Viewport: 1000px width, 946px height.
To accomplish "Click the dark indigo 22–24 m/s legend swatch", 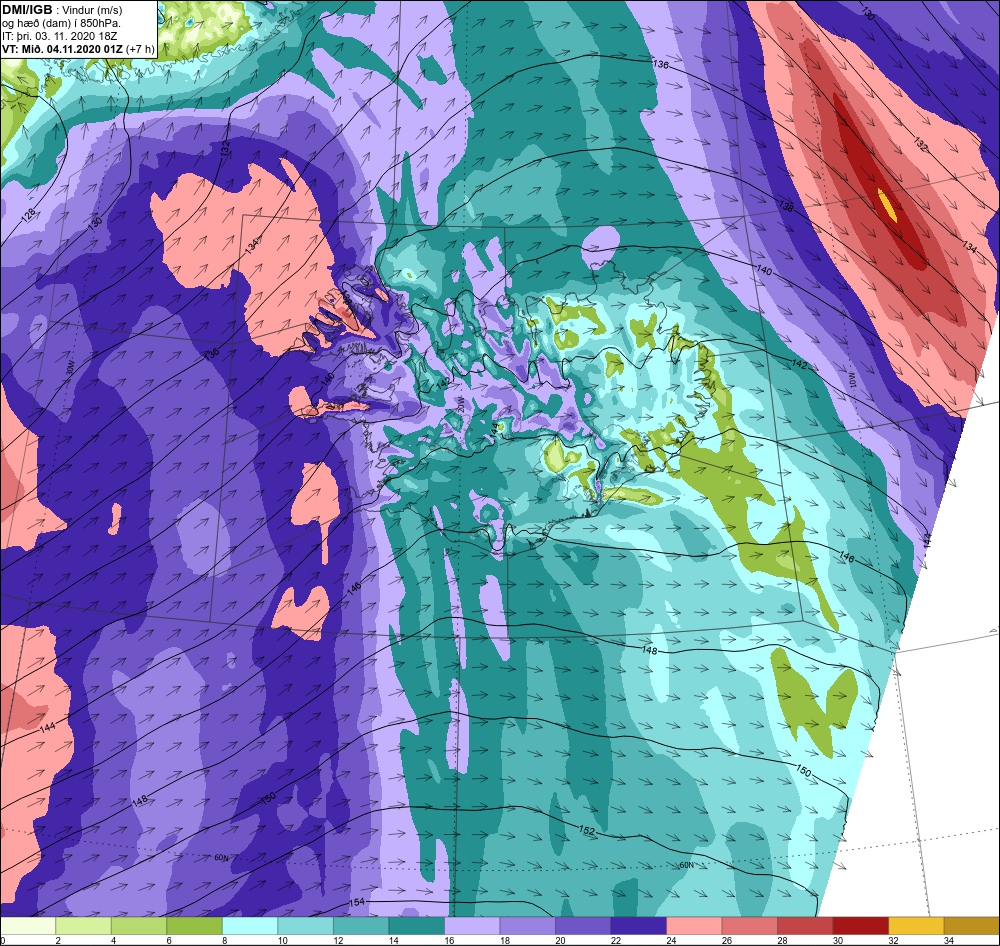I will [x=638, y=926].
